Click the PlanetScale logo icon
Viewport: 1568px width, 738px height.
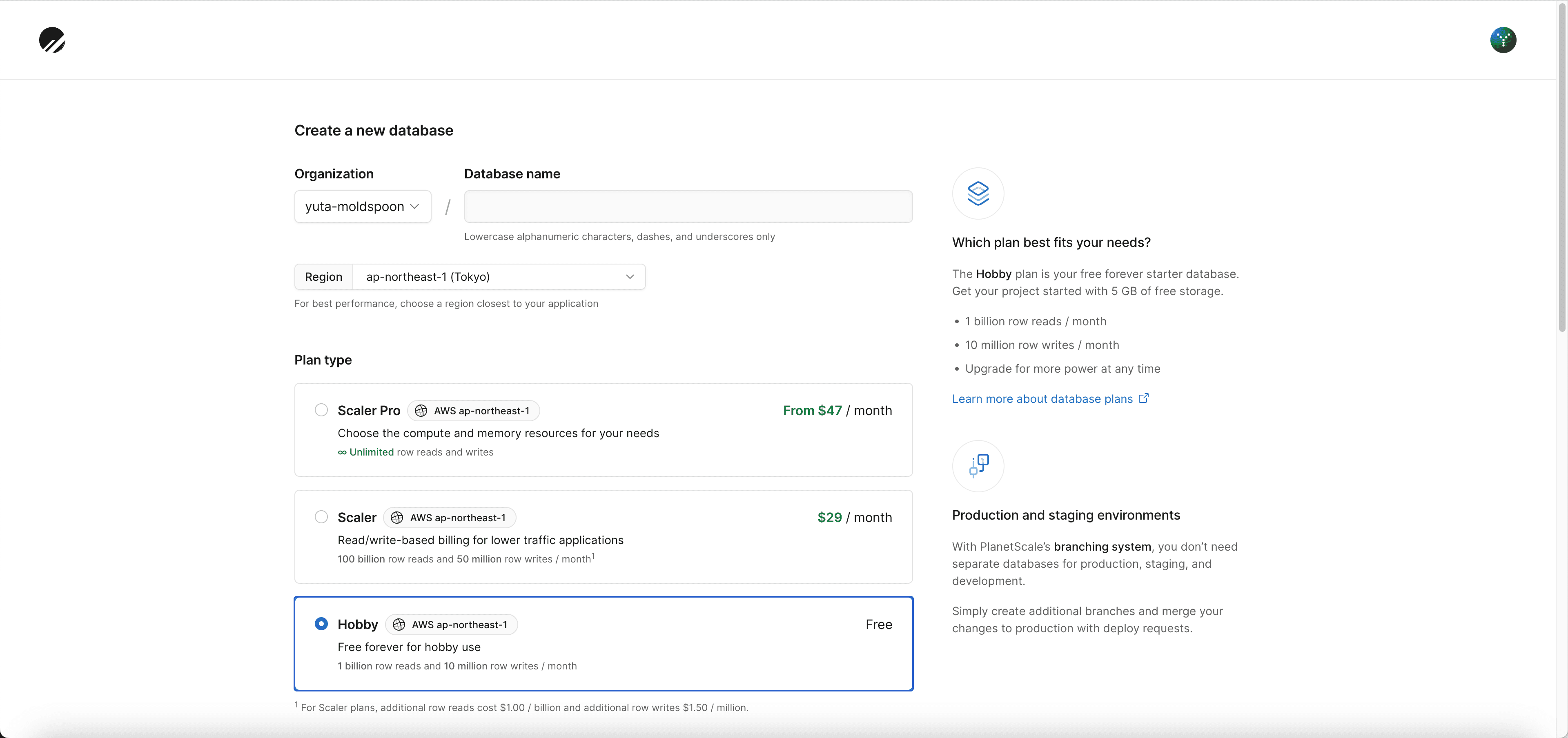[x=52, y=40]
